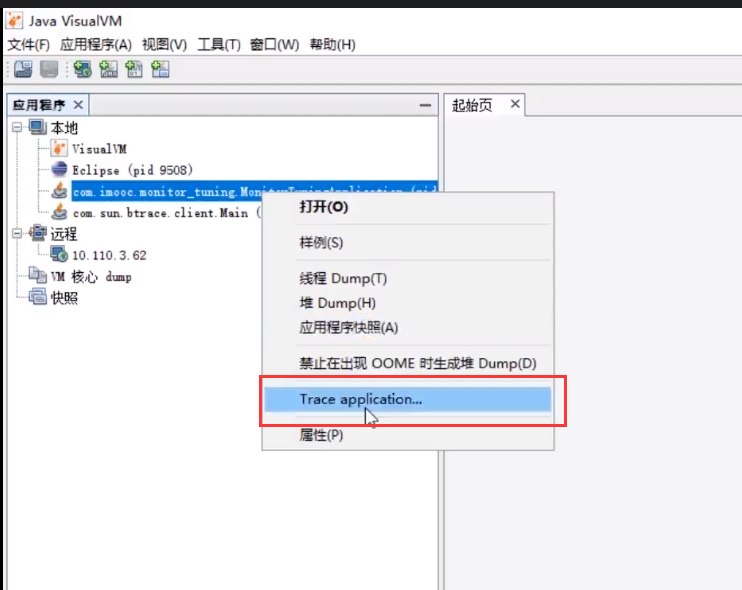The width and height of the screenshot is (742, 590).
Task: Select Eclipse (pid 9508) tree item
Action: pyautogui.click(x=132, y=170)
